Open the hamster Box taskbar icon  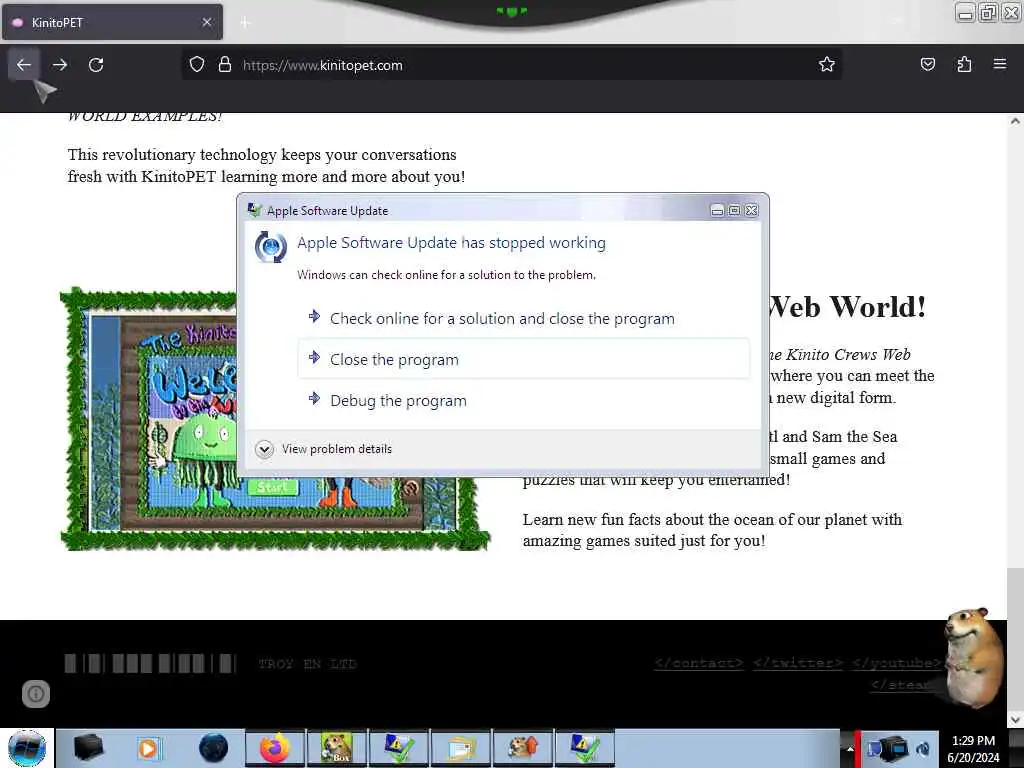(337, 748)
